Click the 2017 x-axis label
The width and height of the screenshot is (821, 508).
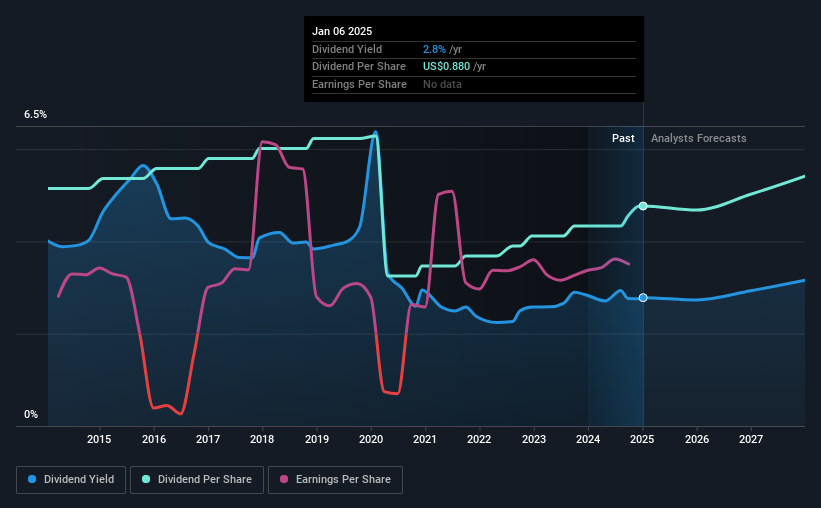tap(208, 439)
